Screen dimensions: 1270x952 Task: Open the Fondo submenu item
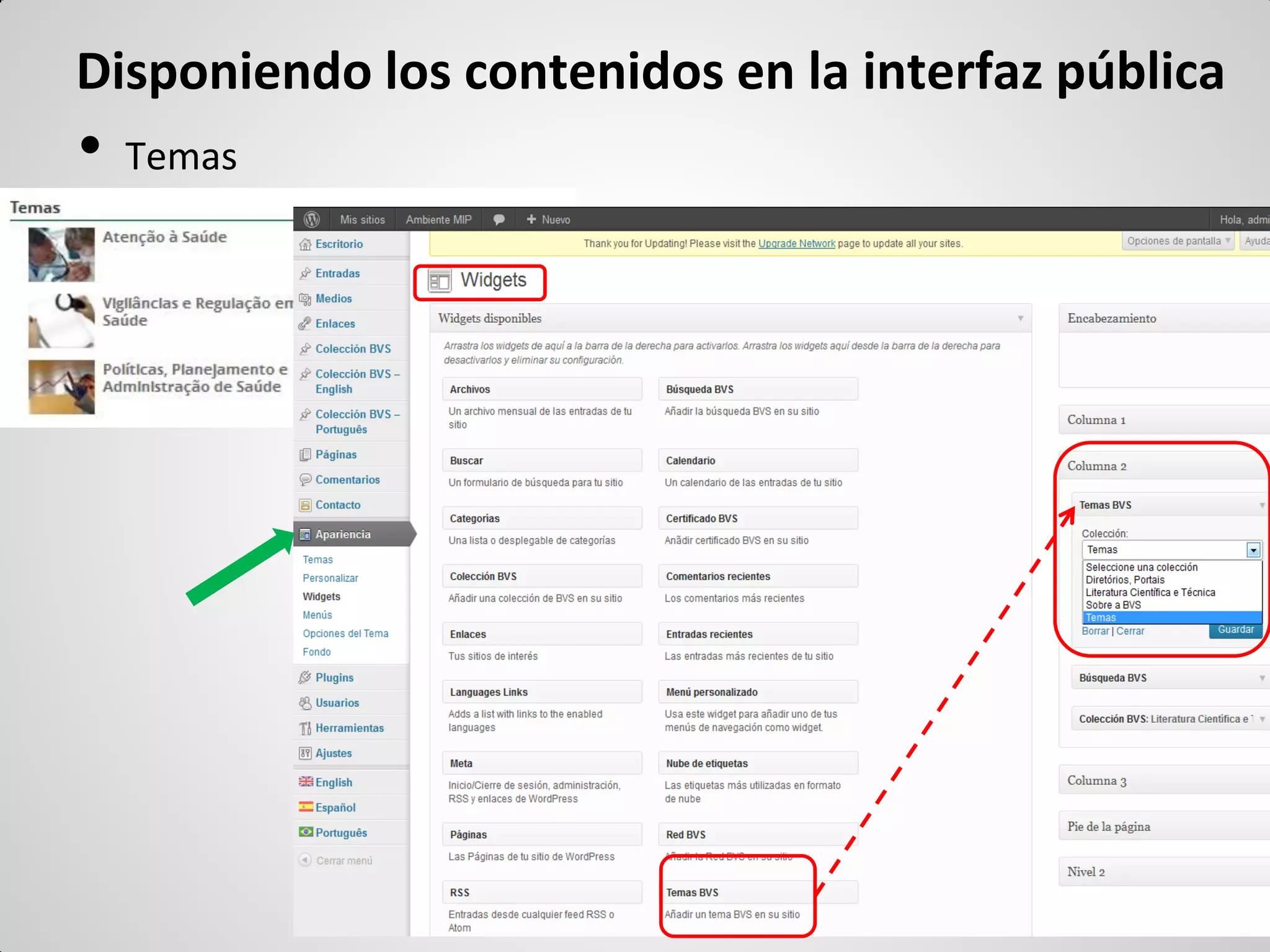click(x=317, y=652)
